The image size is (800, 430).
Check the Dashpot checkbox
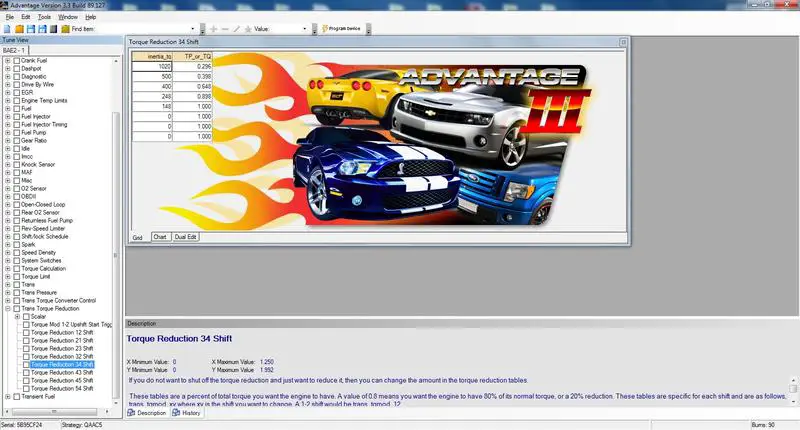coord(16,68)
